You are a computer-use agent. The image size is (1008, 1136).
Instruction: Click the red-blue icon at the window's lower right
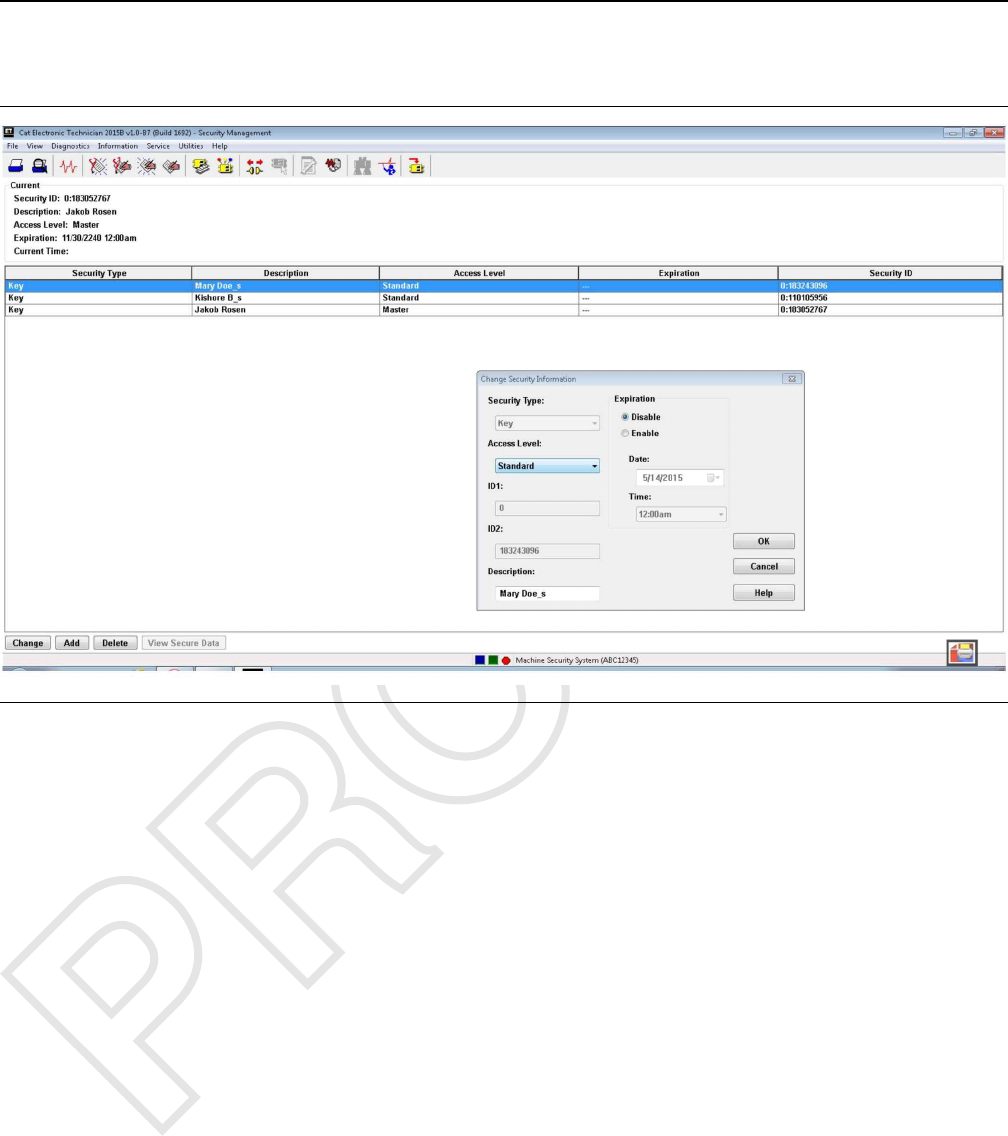point(962,653)
